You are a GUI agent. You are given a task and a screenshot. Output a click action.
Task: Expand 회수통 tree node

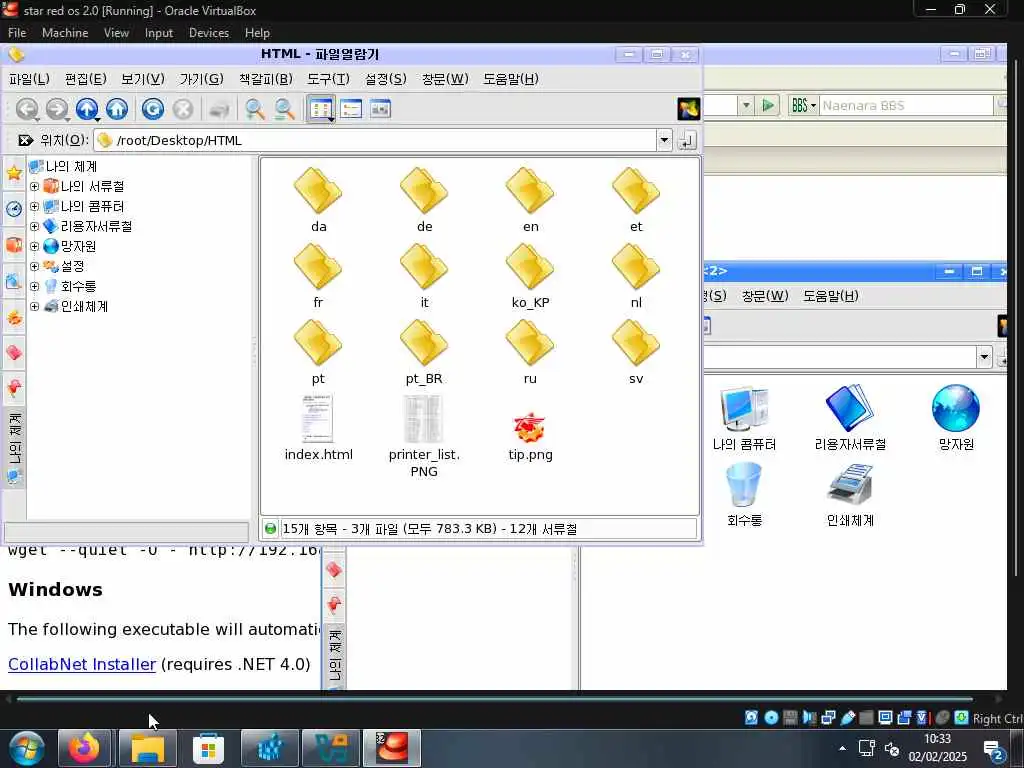tap(35, 286)
